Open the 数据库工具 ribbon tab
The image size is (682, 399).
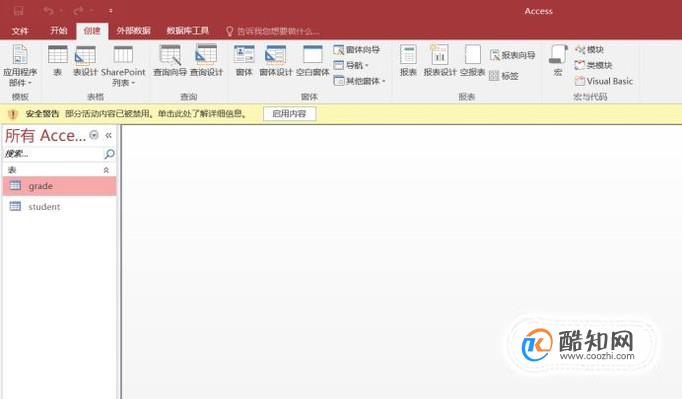click(187, 30)
